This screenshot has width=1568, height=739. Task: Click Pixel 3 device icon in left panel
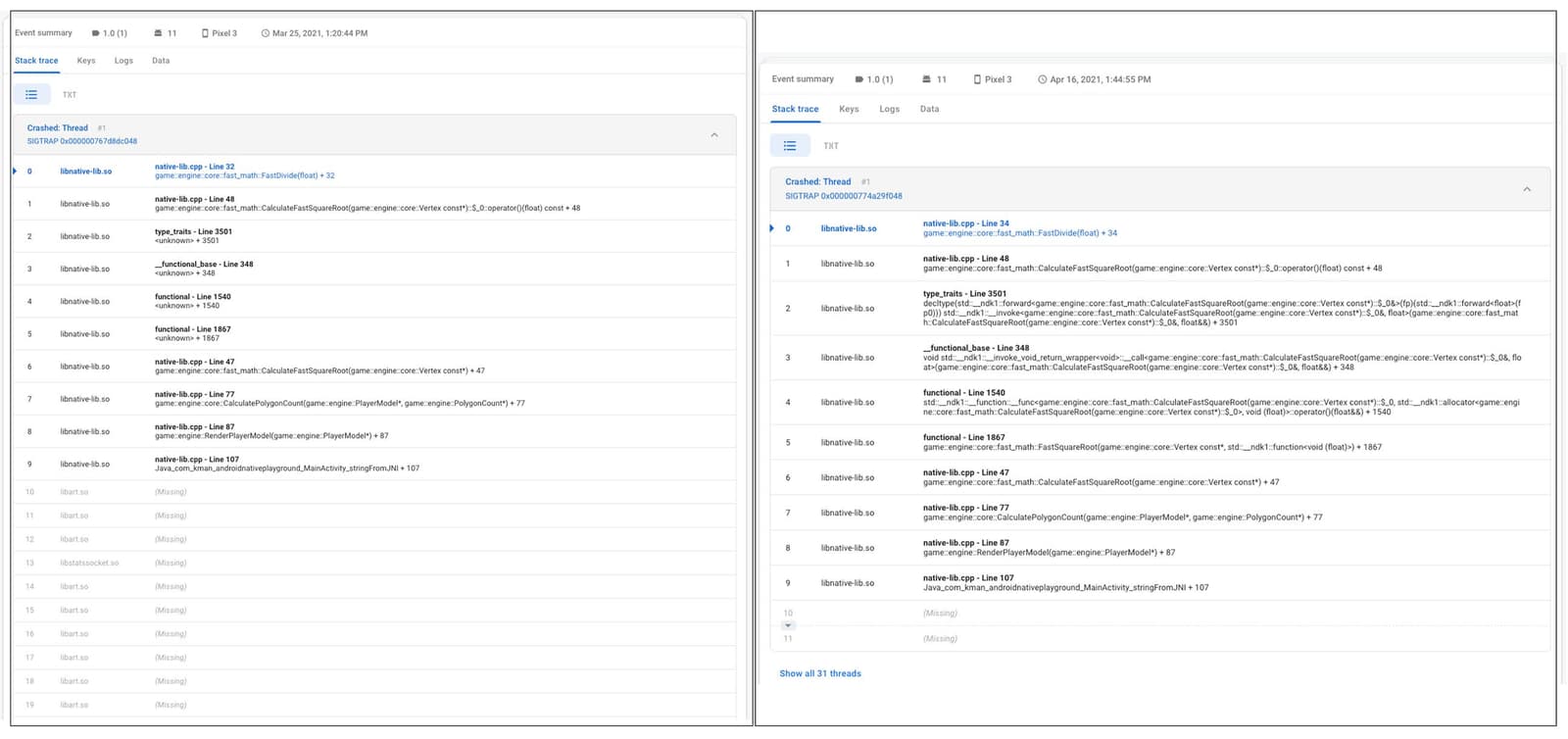[x=205, y=33]
